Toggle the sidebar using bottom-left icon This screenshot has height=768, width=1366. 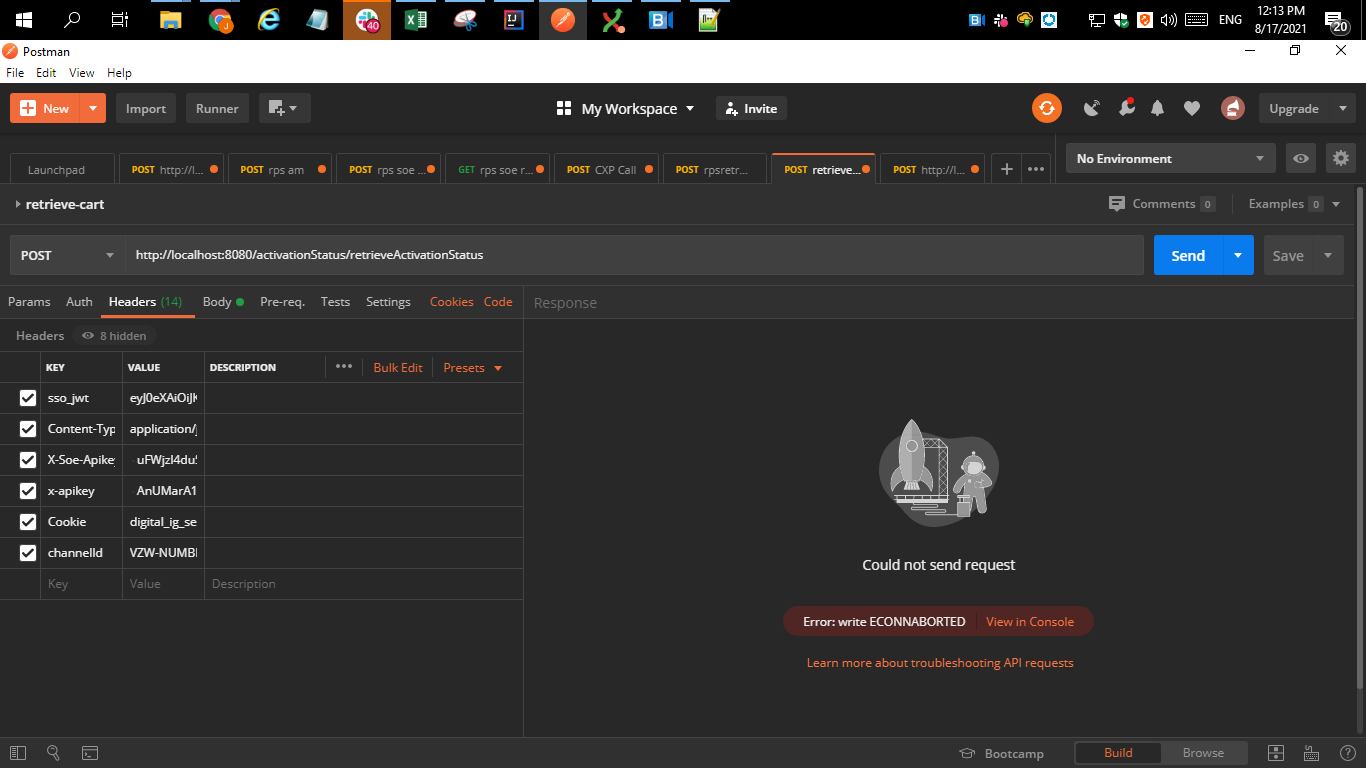(x=16, y=753)
